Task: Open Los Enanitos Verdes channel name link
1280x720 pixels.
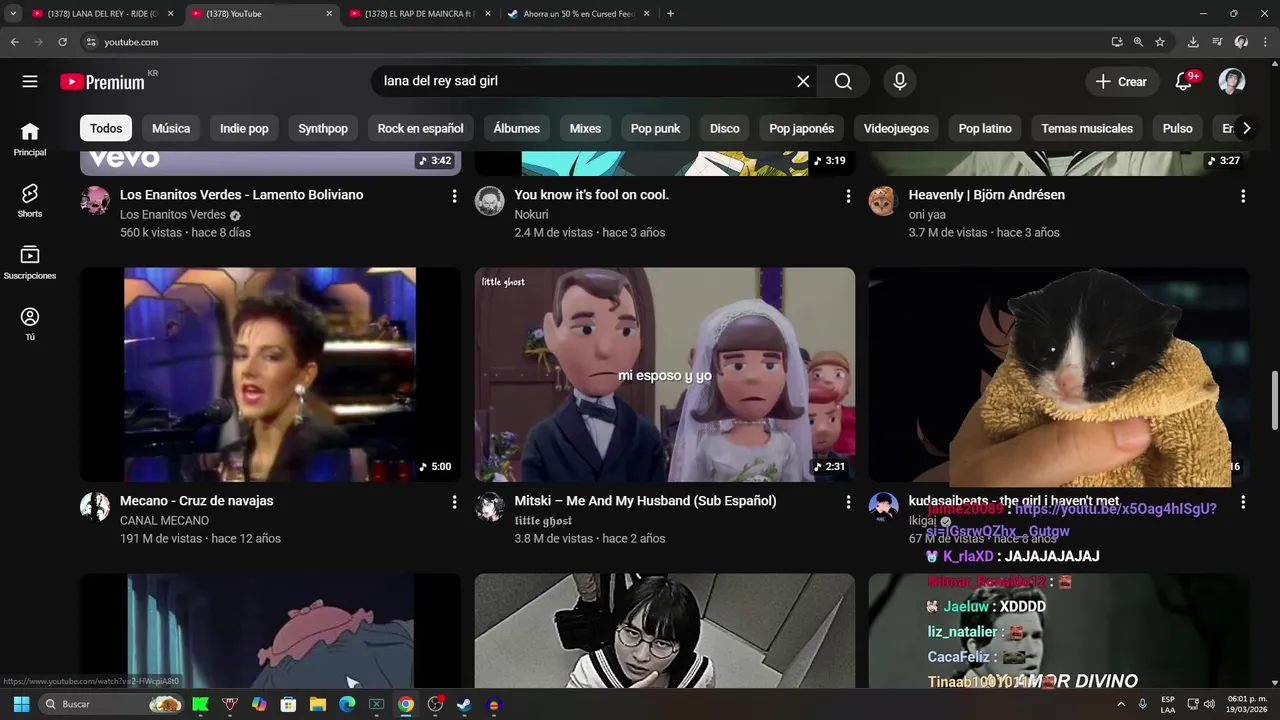Action: [173, 215]
